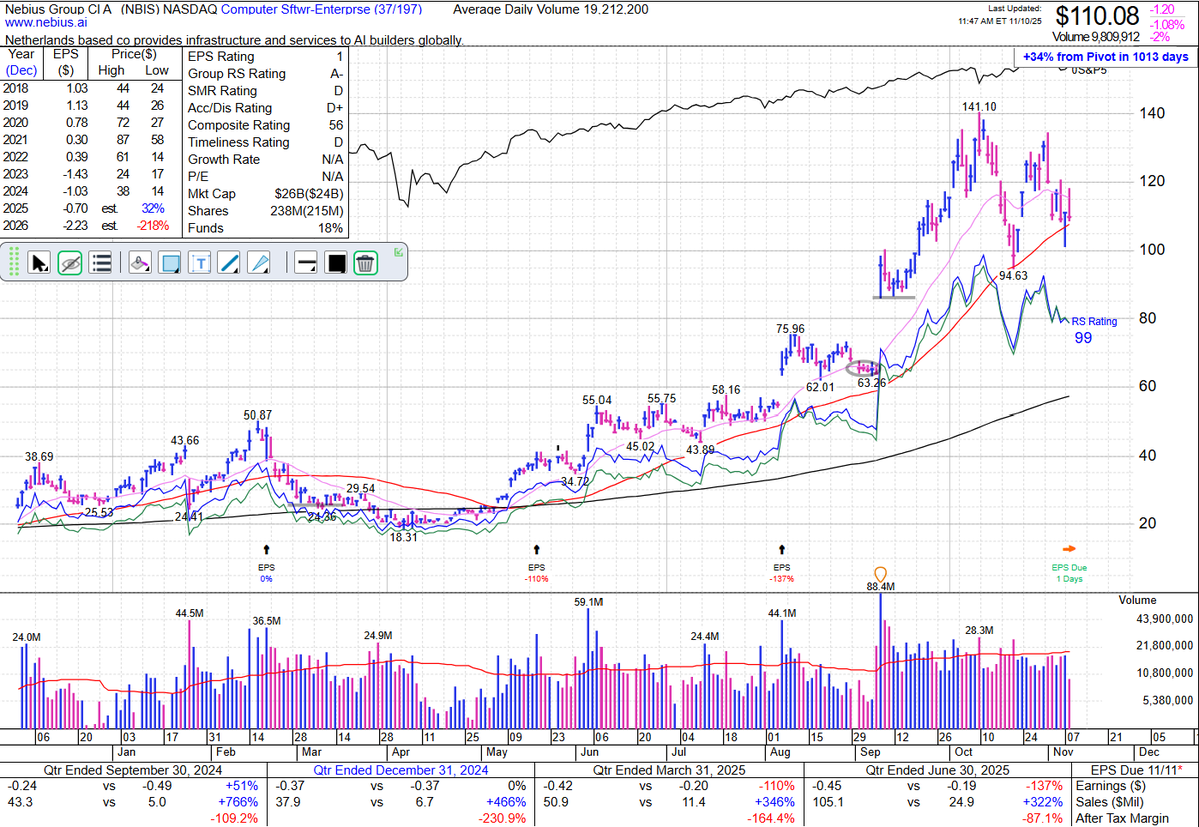
Task: Toggle the hide-annotations eye icon
Action: pyautogui.click(x=68, y=262)
